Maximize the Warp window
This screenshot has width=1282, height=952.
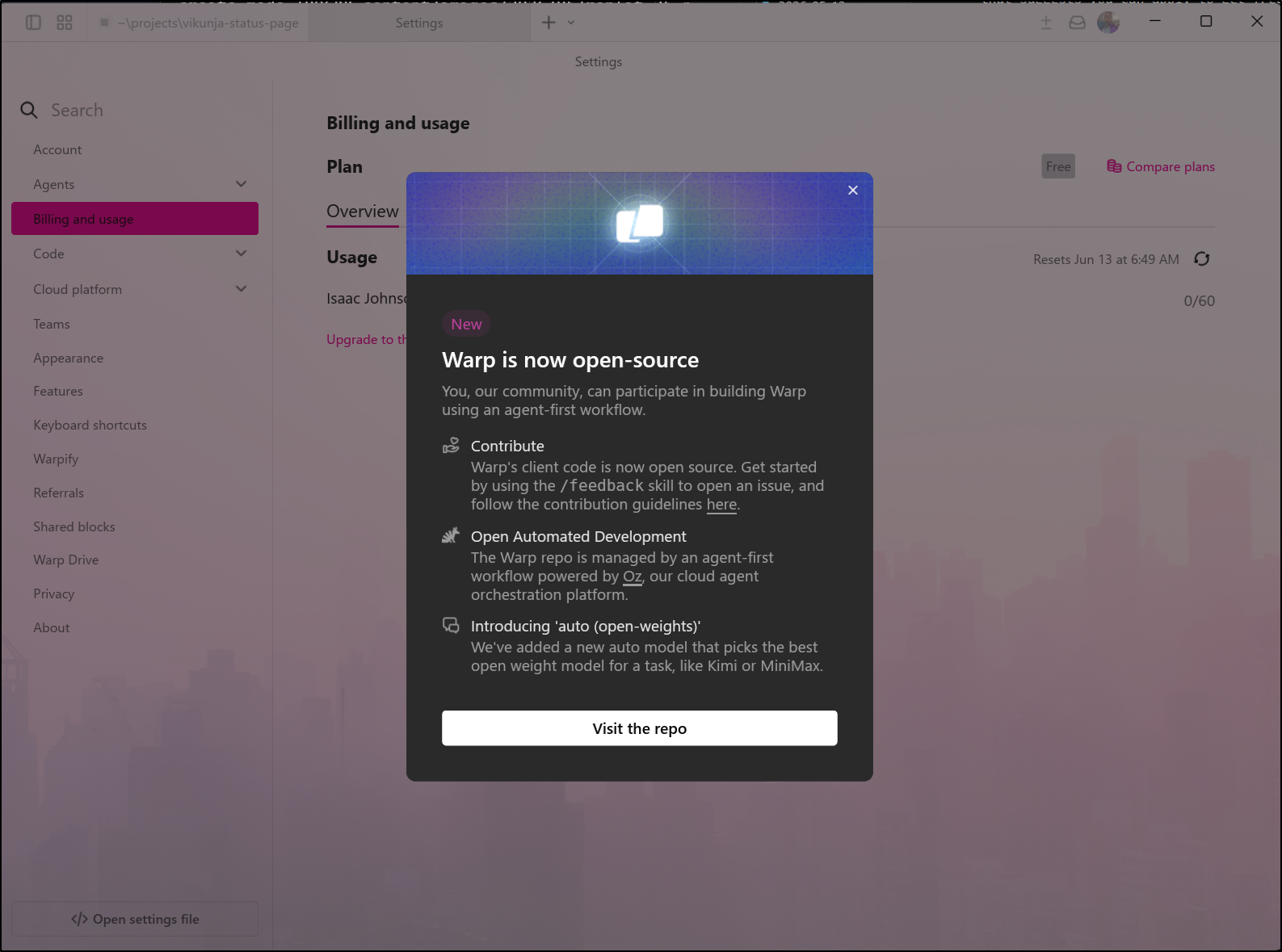[x=1206, y=22]
